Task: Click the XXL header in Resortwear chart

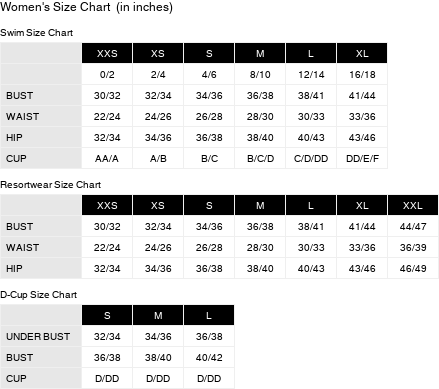Action: coord(413,205)
